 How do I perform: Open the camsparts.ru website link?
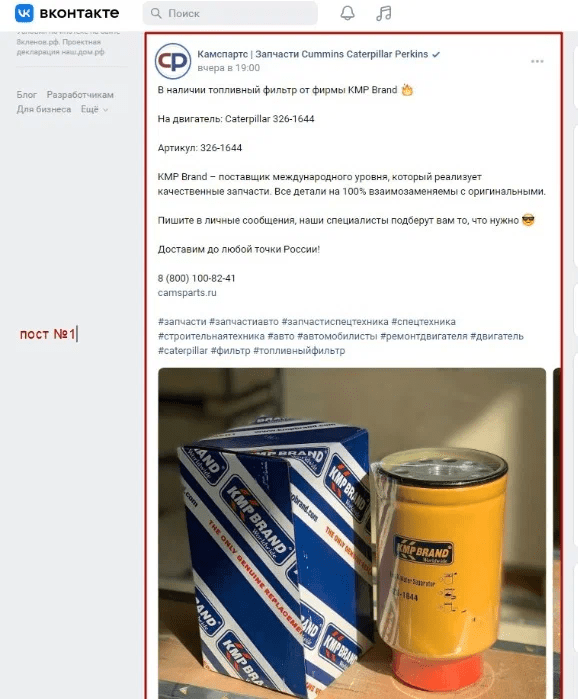[187, 292]
